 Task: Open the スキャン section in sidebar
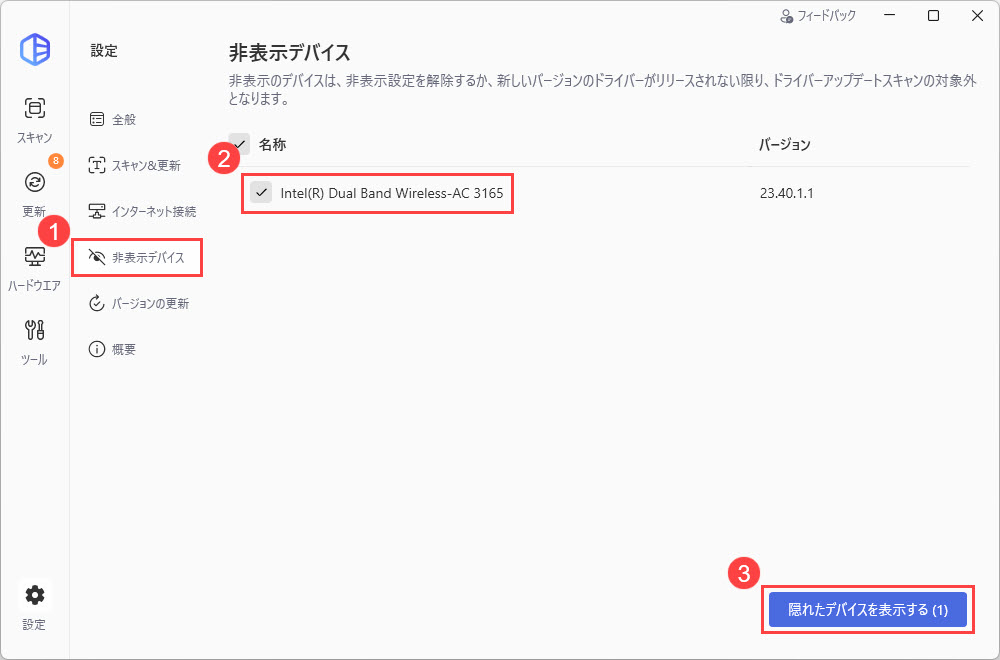pos(34,120)
